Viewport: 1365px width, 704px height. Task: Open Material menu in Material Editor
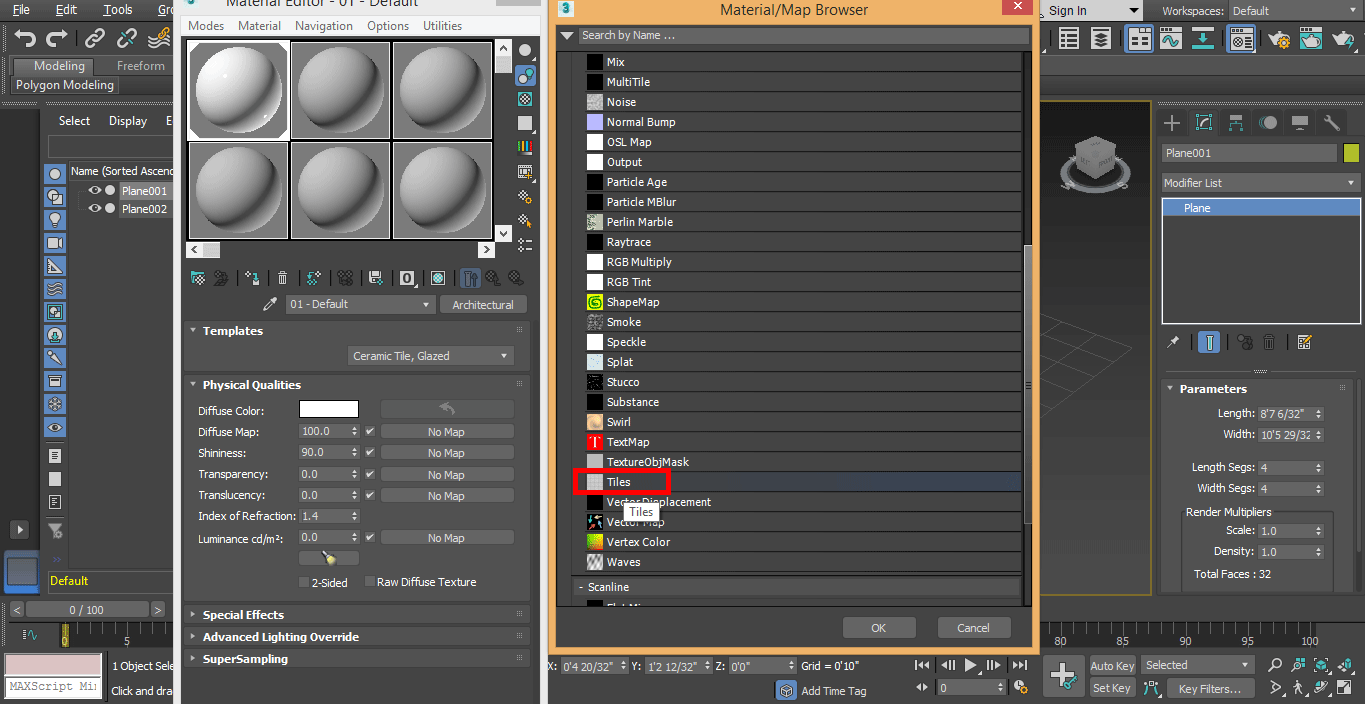click(x=259, y=26)
